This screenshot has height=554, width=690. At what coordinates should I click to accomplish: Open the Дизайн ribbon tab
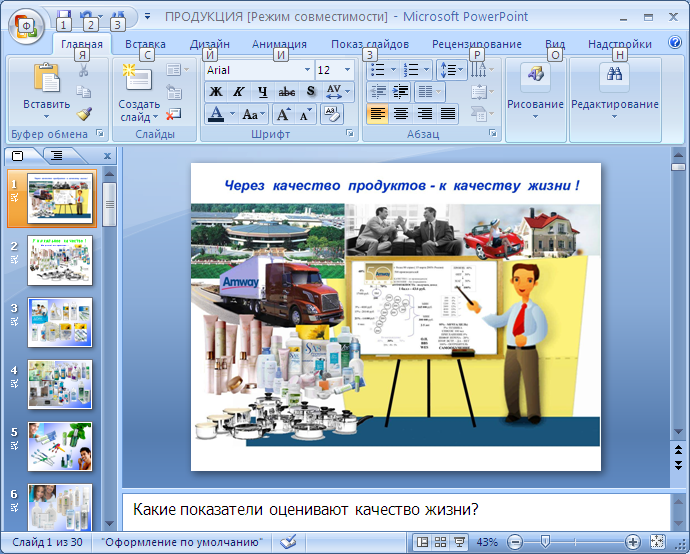click(209, 44)
